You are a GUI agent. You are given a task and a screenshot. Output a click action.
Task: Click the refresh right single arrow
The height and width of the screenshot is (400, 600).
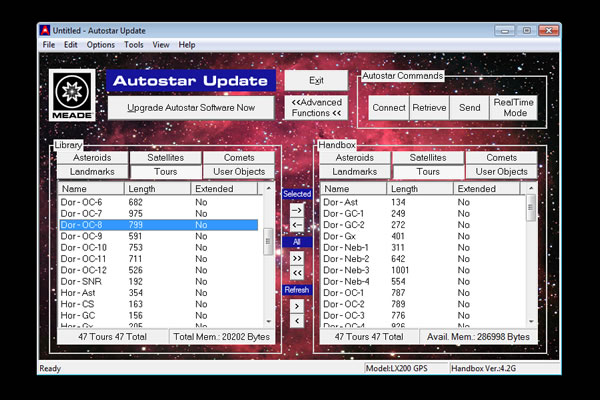tap(297, 306)
